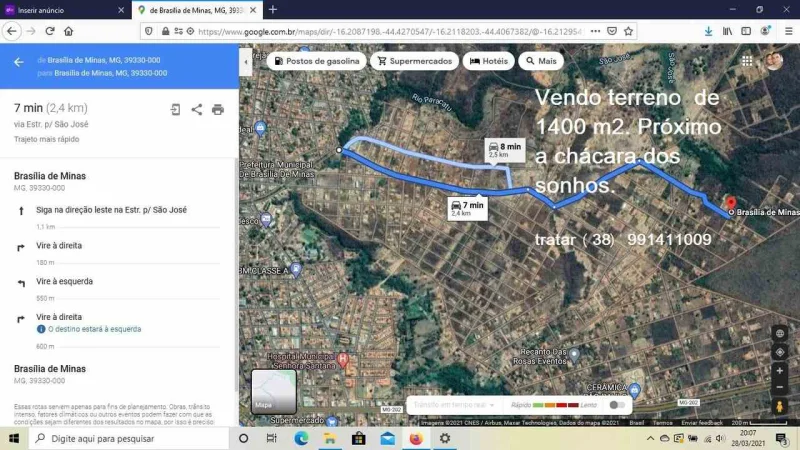Click the 'via Estr. p/ São José' route summary

(x=51, y=124)
